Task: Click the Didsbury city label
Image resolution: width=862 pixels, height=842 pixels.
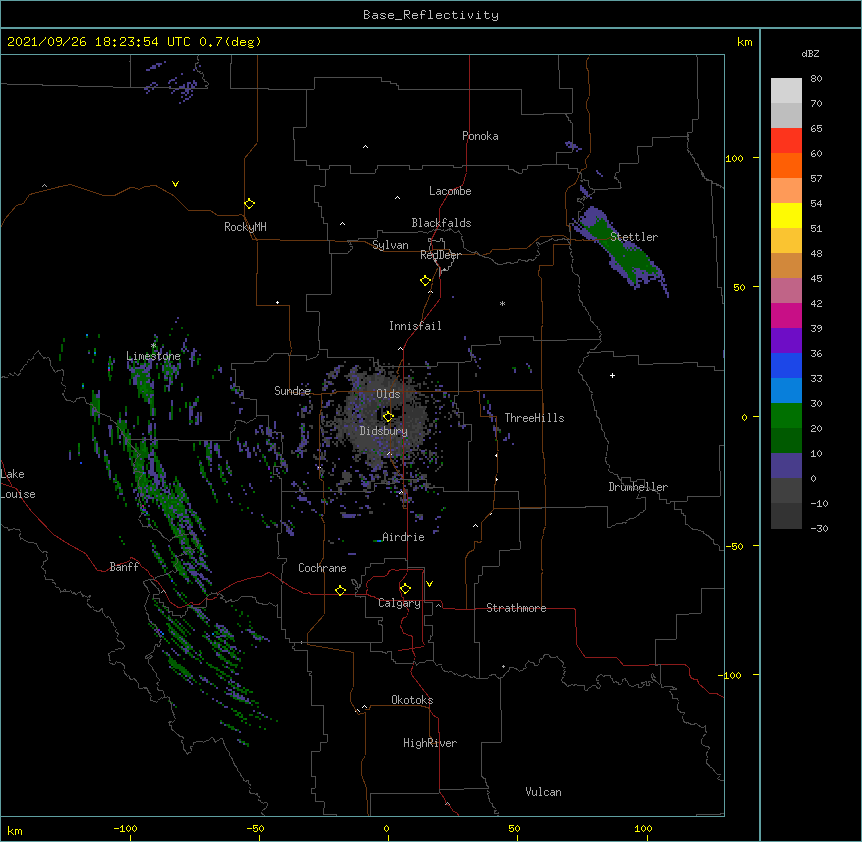Action: 384,431
